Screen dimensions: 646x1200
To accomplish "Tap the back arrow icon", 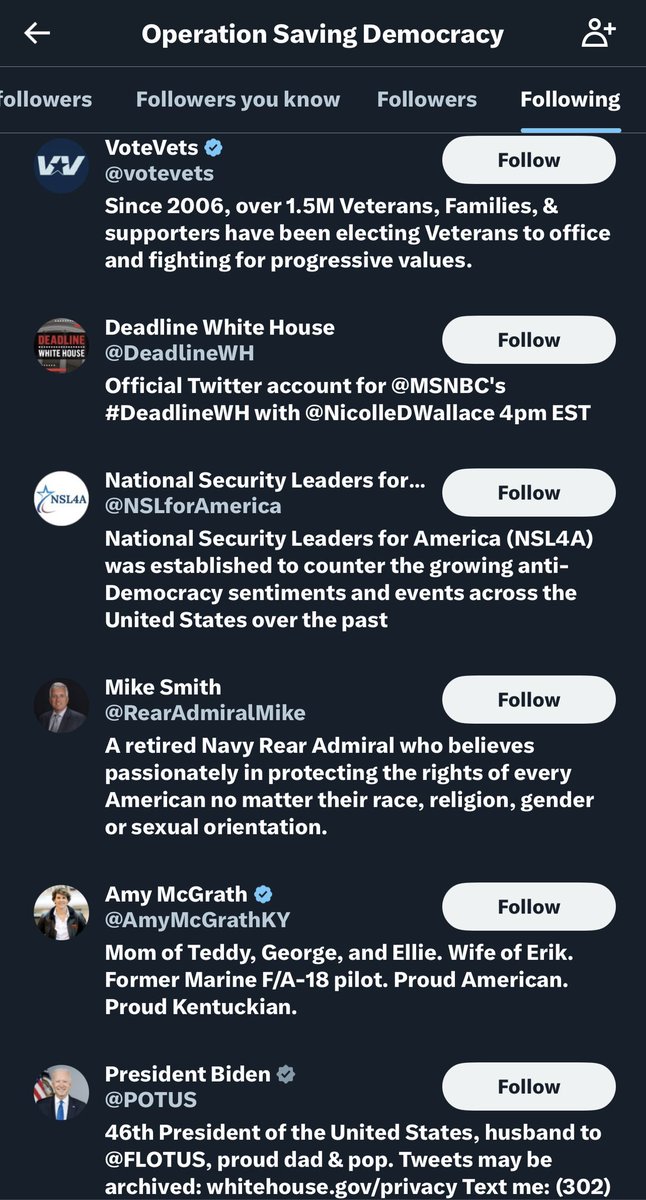I will pos(37,34).
